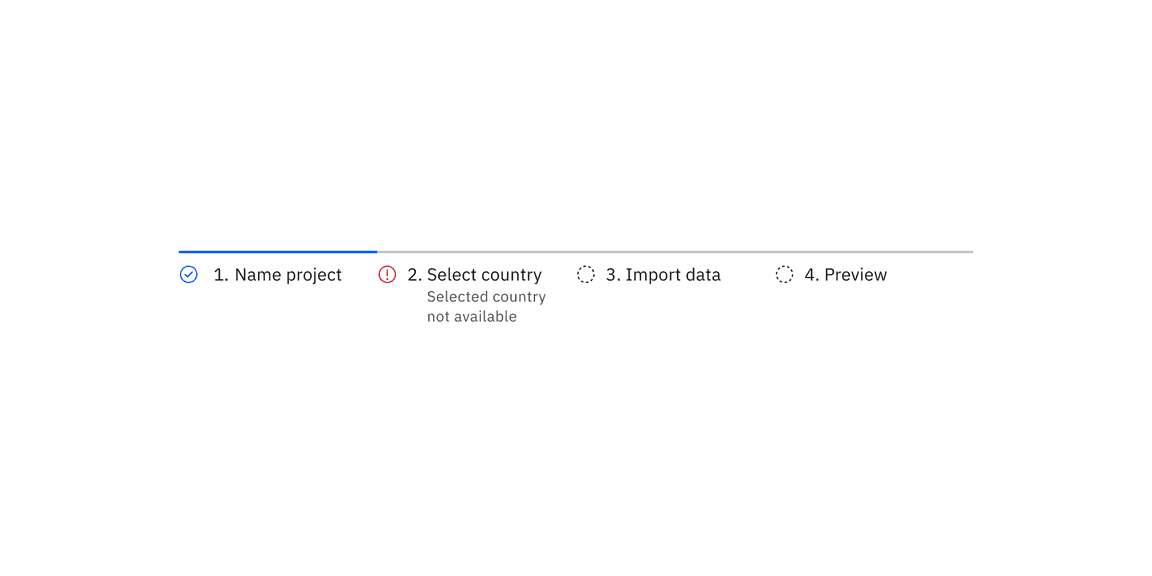This screenshot has height=576, width=1152.
Task: Click the red error icon beside Select country
Action: [387, 274]
